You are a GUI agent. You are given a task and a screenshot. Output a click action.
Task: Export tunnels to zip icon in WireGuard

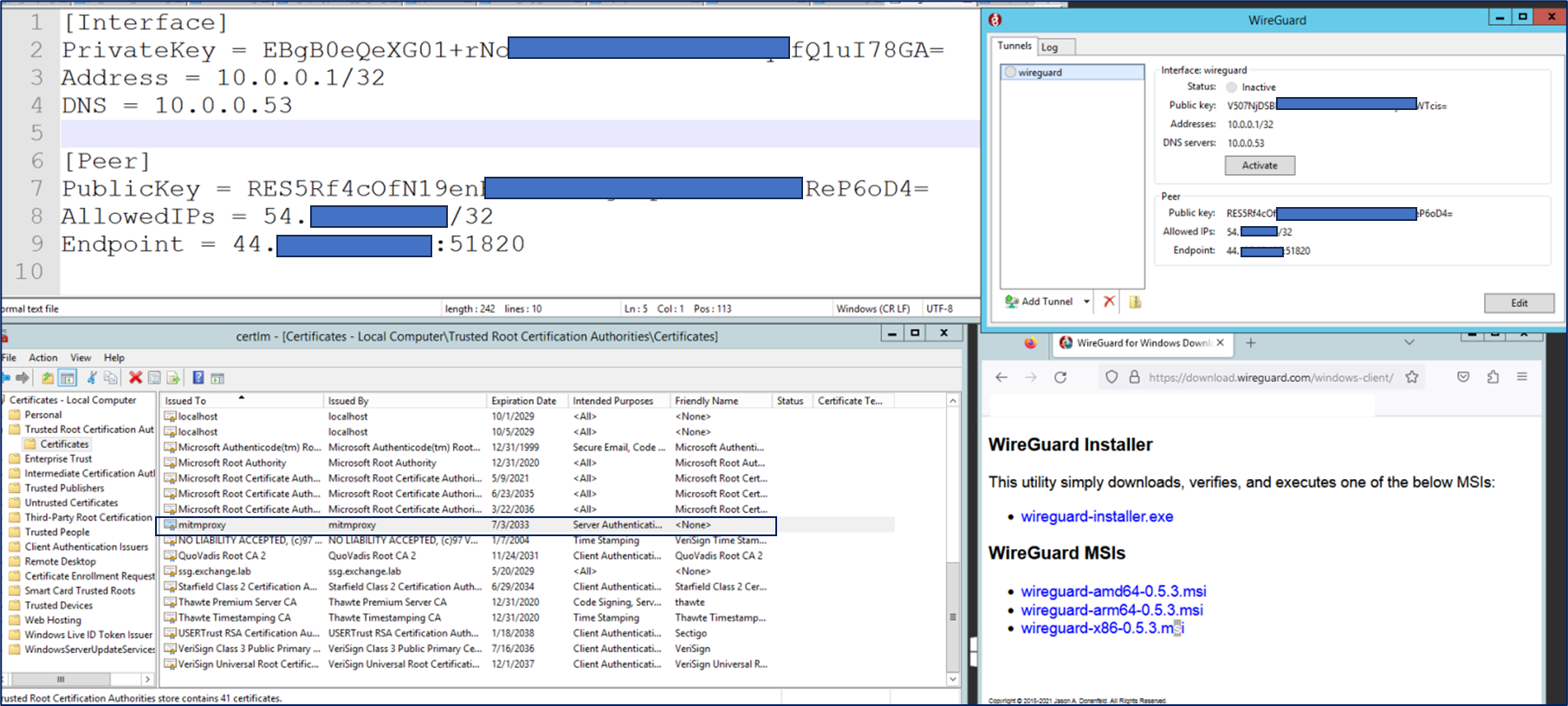coord(1135,301)
